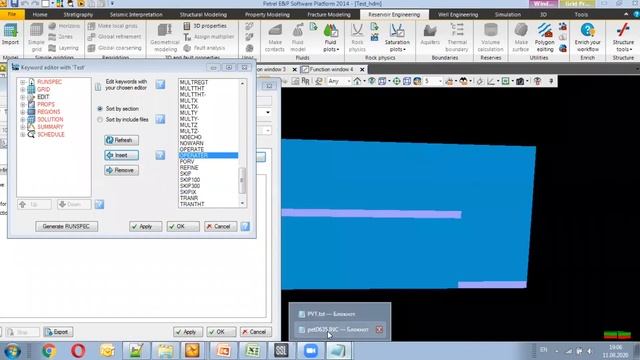The width and height of the screenshot is (640, 360).
Task: Switch to the Simulation ribbon tab
Action: click(x=508, y=14)
